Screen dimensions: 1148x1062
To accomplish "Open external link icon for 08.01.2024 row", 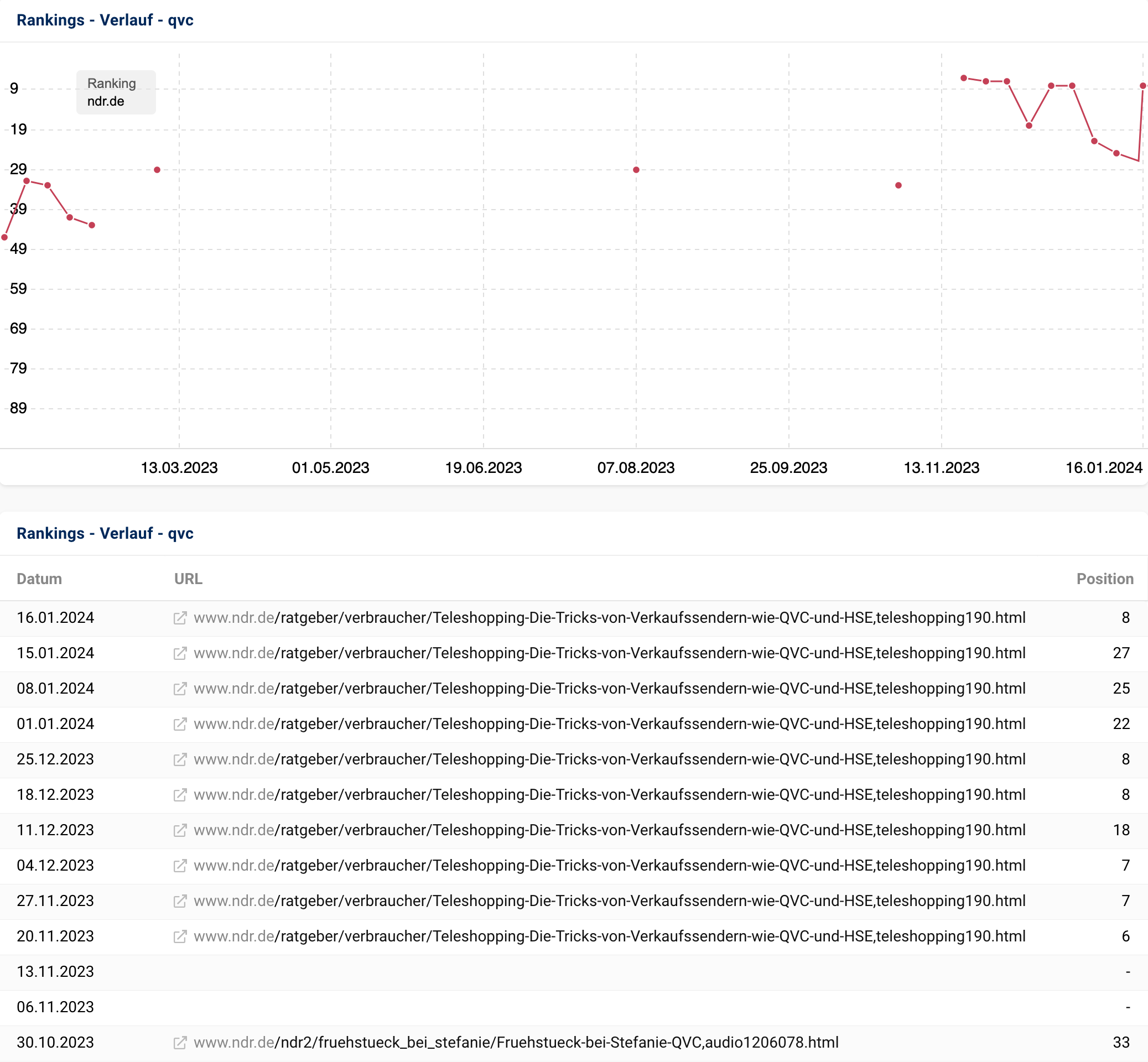I will tap(180, 689).
